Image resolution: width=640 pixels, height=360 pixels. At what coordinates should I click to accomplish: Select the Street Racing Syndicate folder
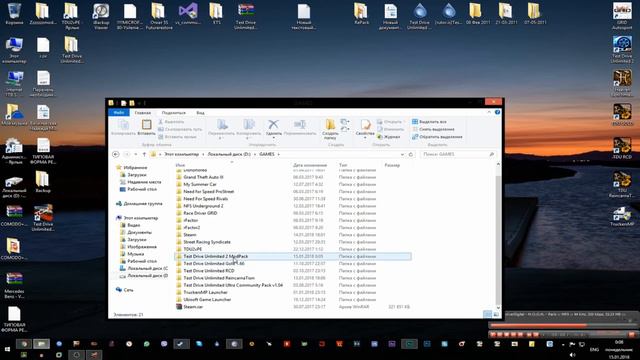click(x=204, y=242)
